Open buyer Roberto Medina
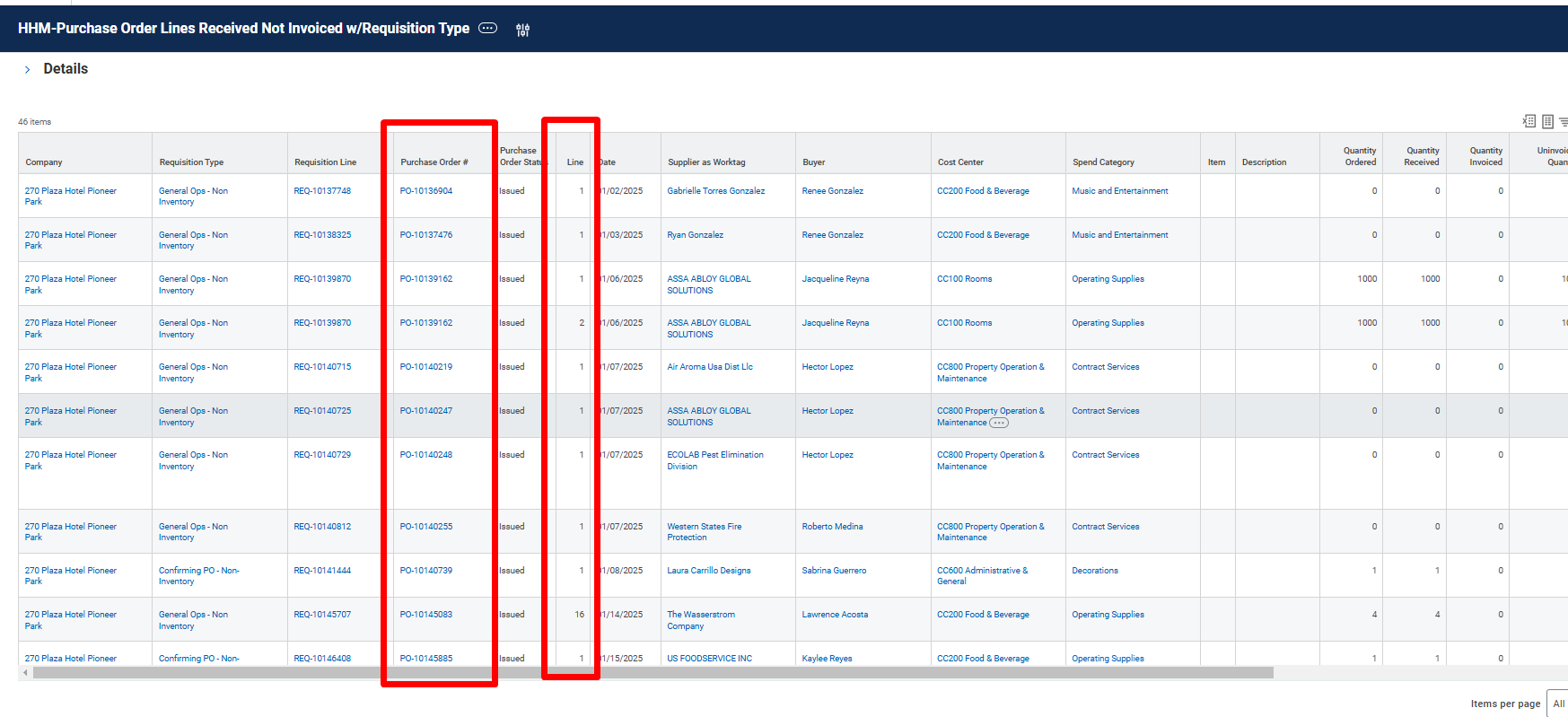 click(x=832, y=527)
